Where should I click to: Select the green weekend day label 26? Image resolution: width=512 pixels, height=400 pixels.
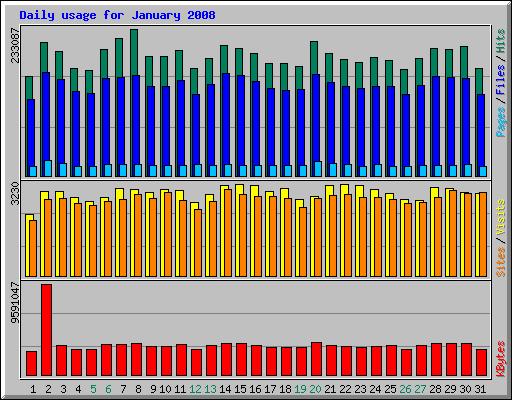(405, 389)
